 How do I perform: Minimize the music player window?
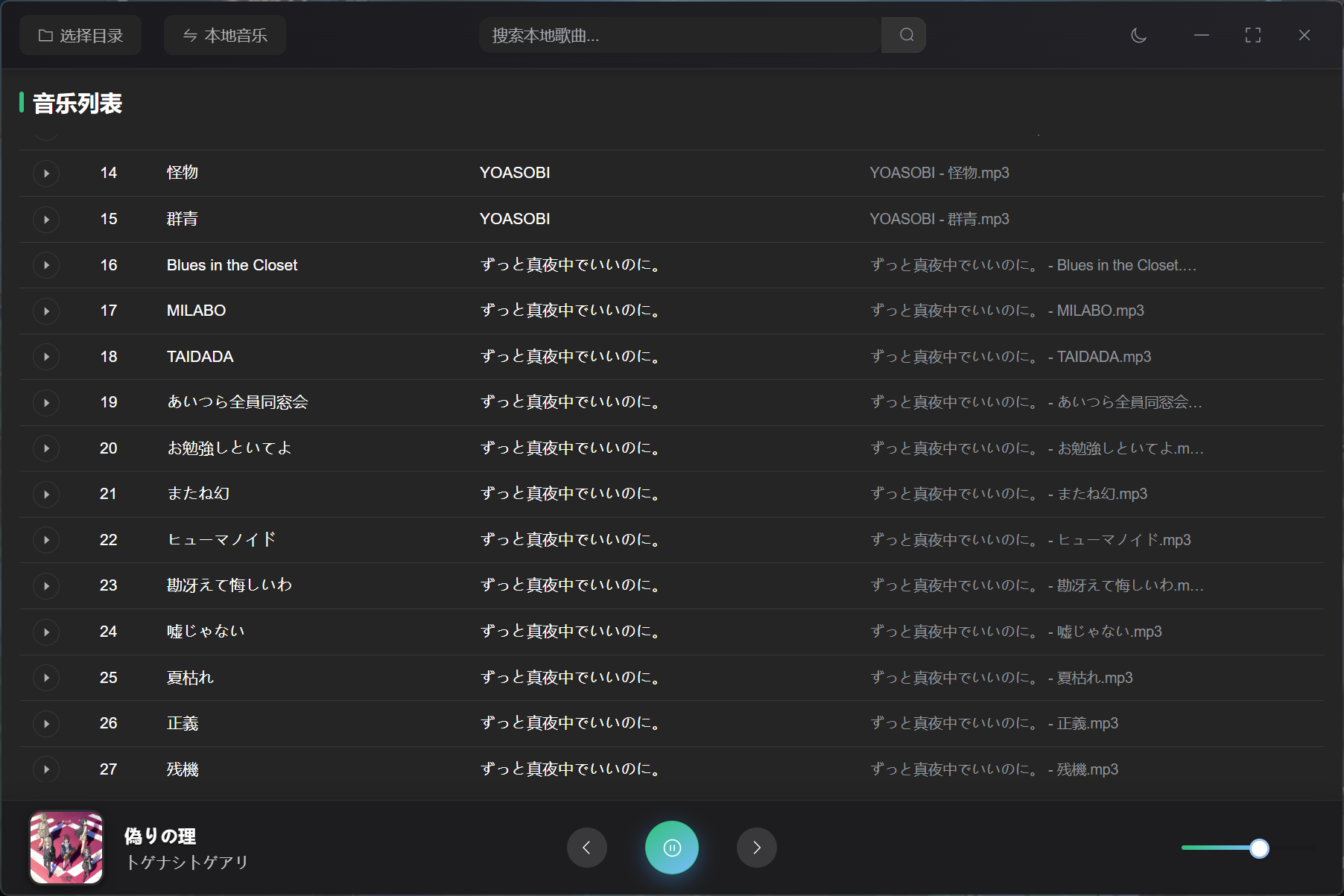1202,35
